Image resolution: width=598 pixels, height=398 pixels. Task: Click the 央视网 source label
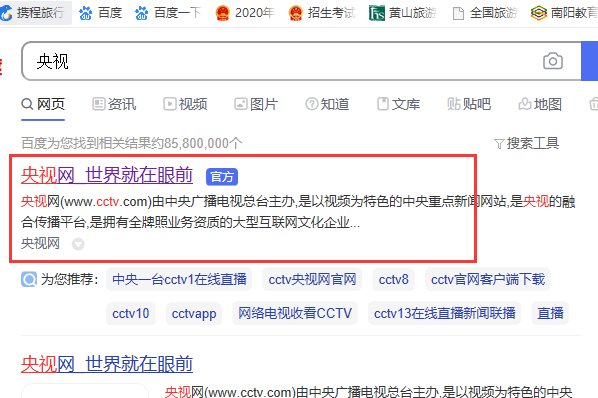(40, 243)
